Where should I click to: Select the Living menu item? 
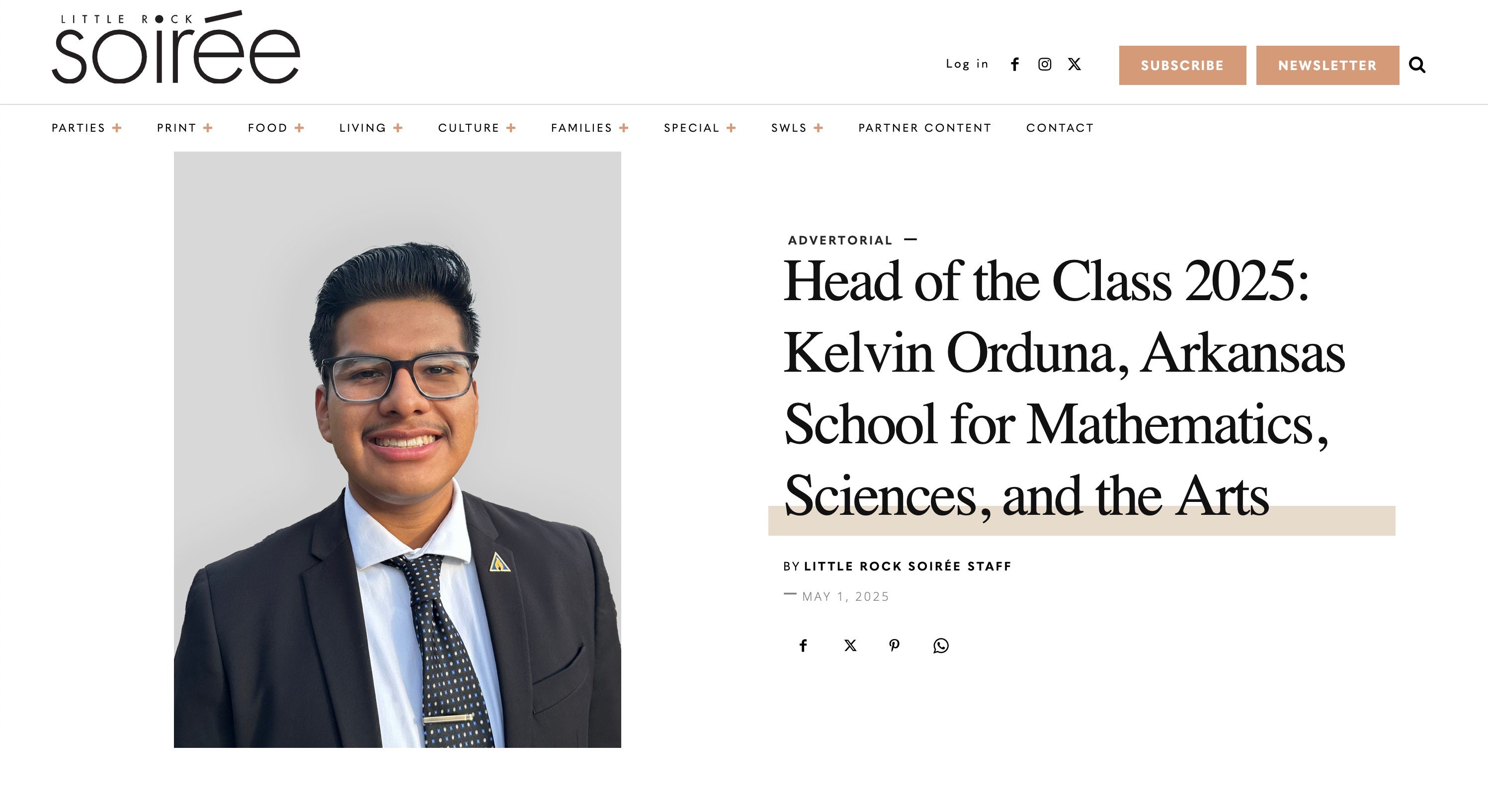tap(363, 128)
